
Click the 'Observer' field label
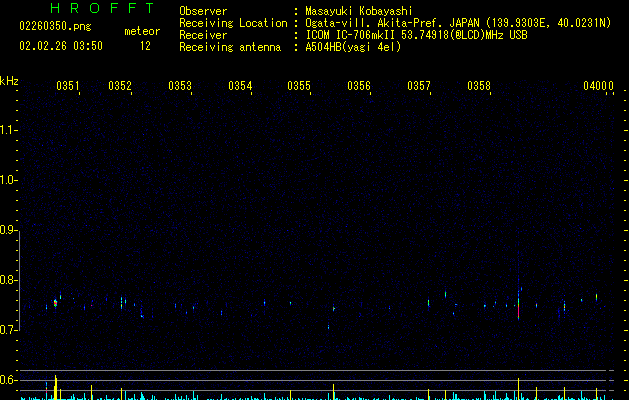tap(203, 11)
